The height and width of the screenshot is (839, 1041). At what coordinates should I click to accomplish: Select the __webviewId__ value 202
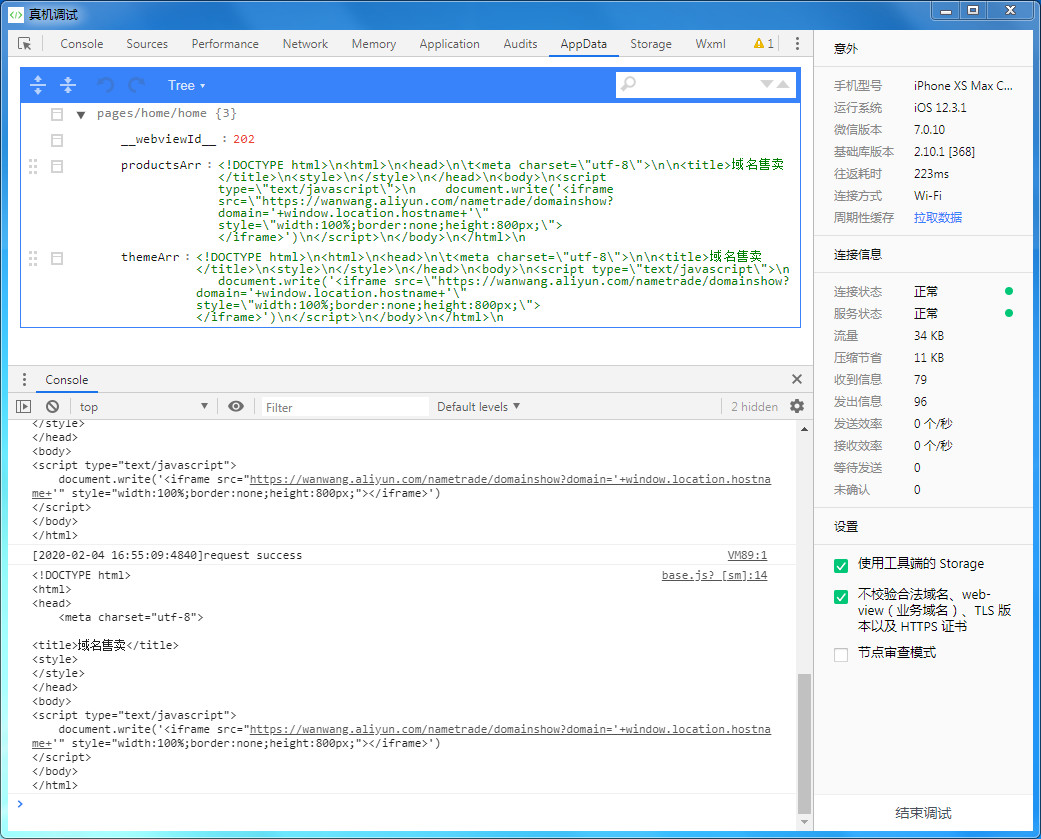[244, 139]
